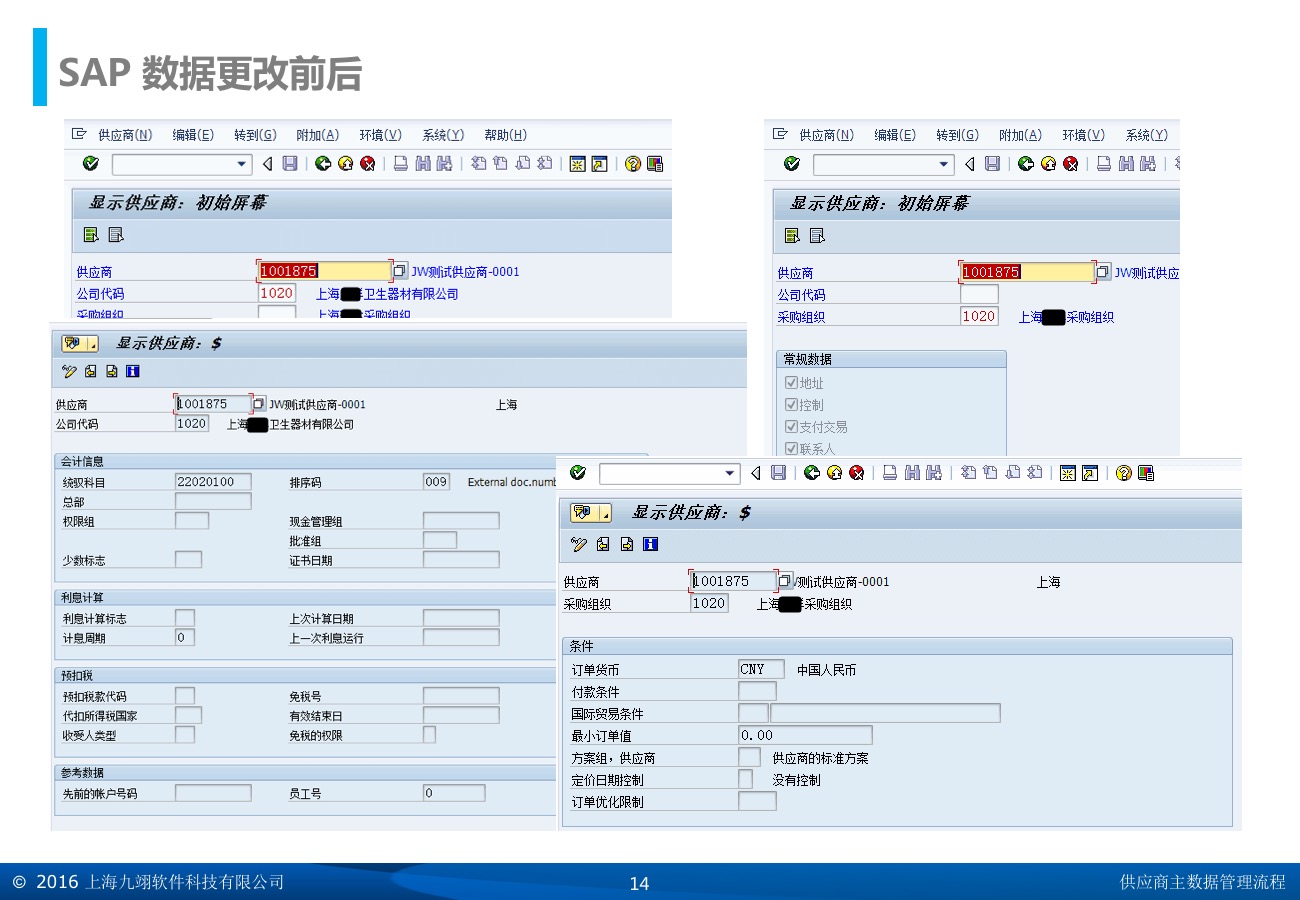The image size is (1300, 900).
Task: Open the command field dropdown in the 常规数据 window toolbar
Action: tap(943, 164)
